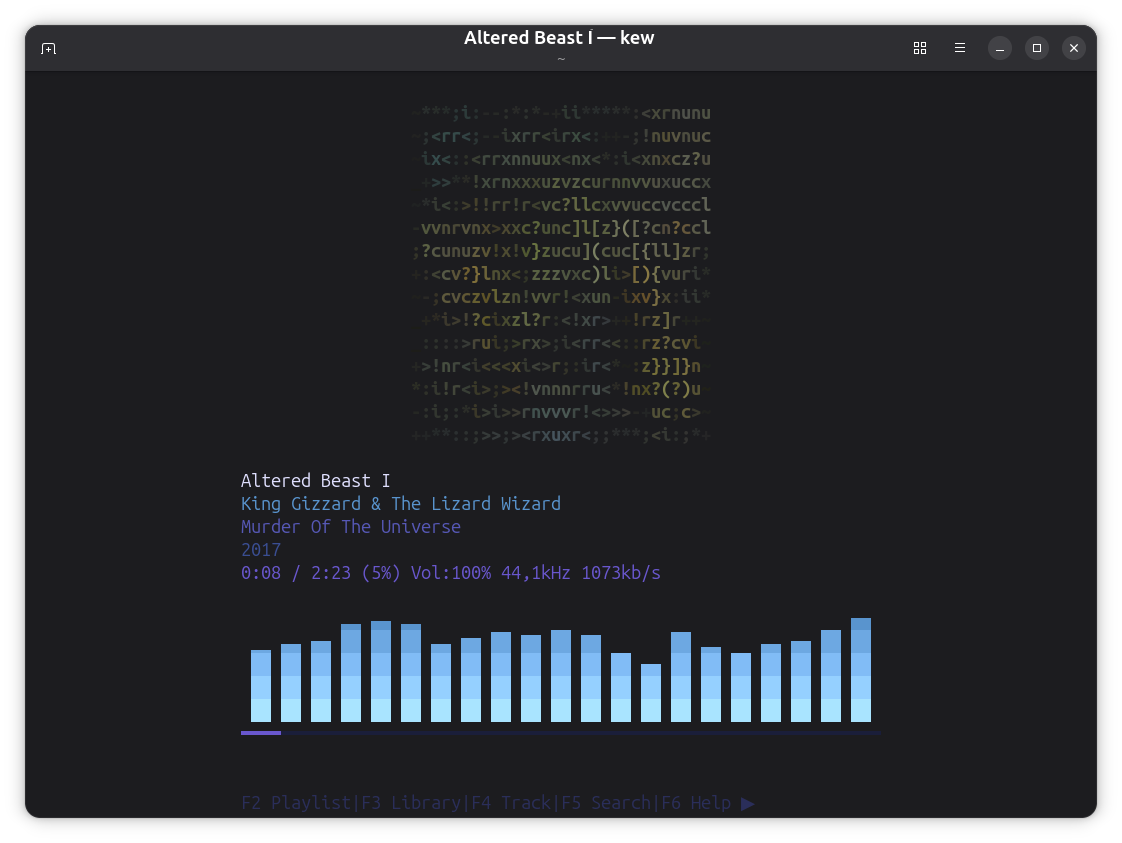Viewport: 1122px width, 843px height.
Task: Switch to the F3 Library view
Action: tap(411, 803)
